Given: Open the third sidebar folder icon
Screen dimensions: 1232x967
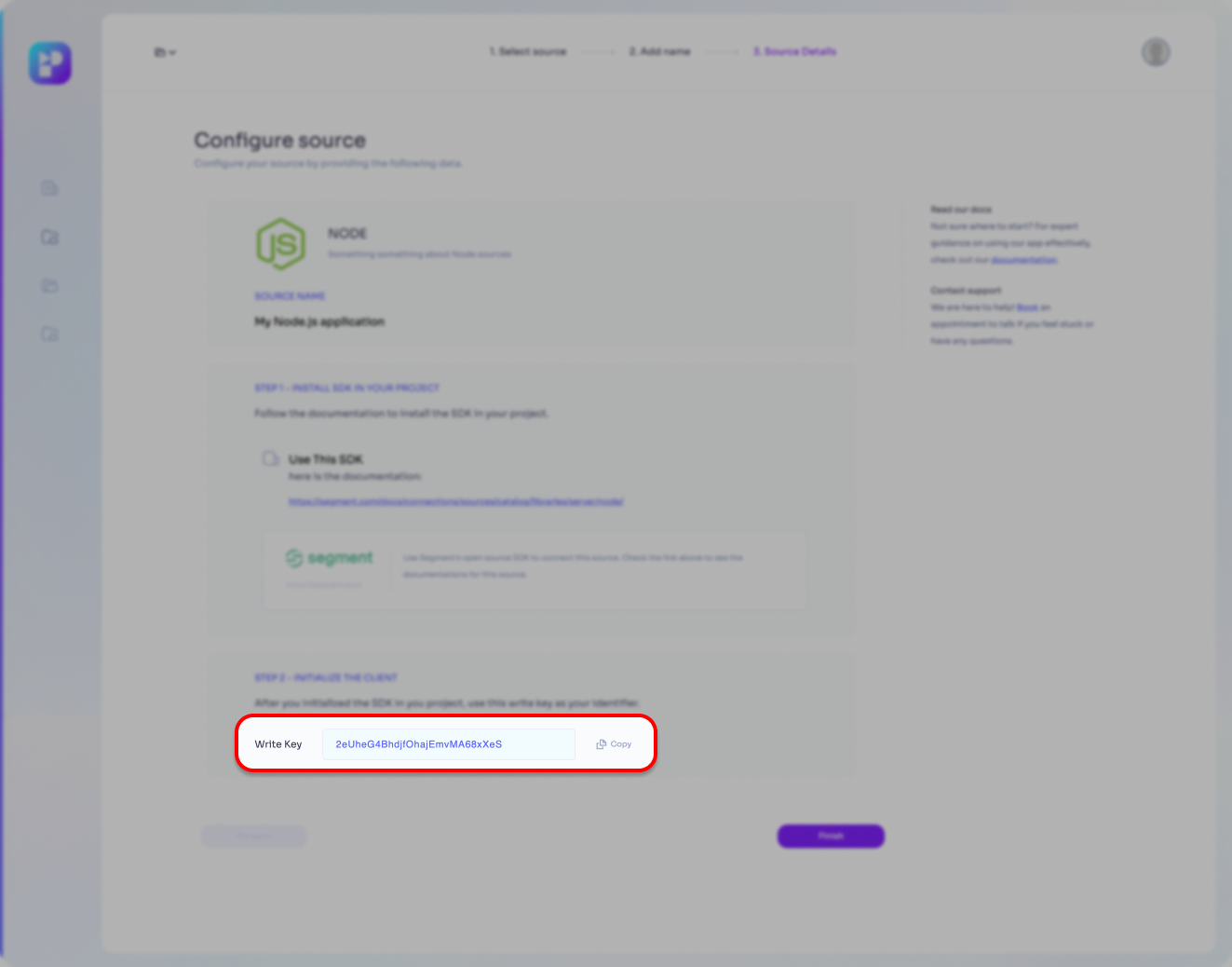Looking at the screenshot, I should (x=50, y=286).
